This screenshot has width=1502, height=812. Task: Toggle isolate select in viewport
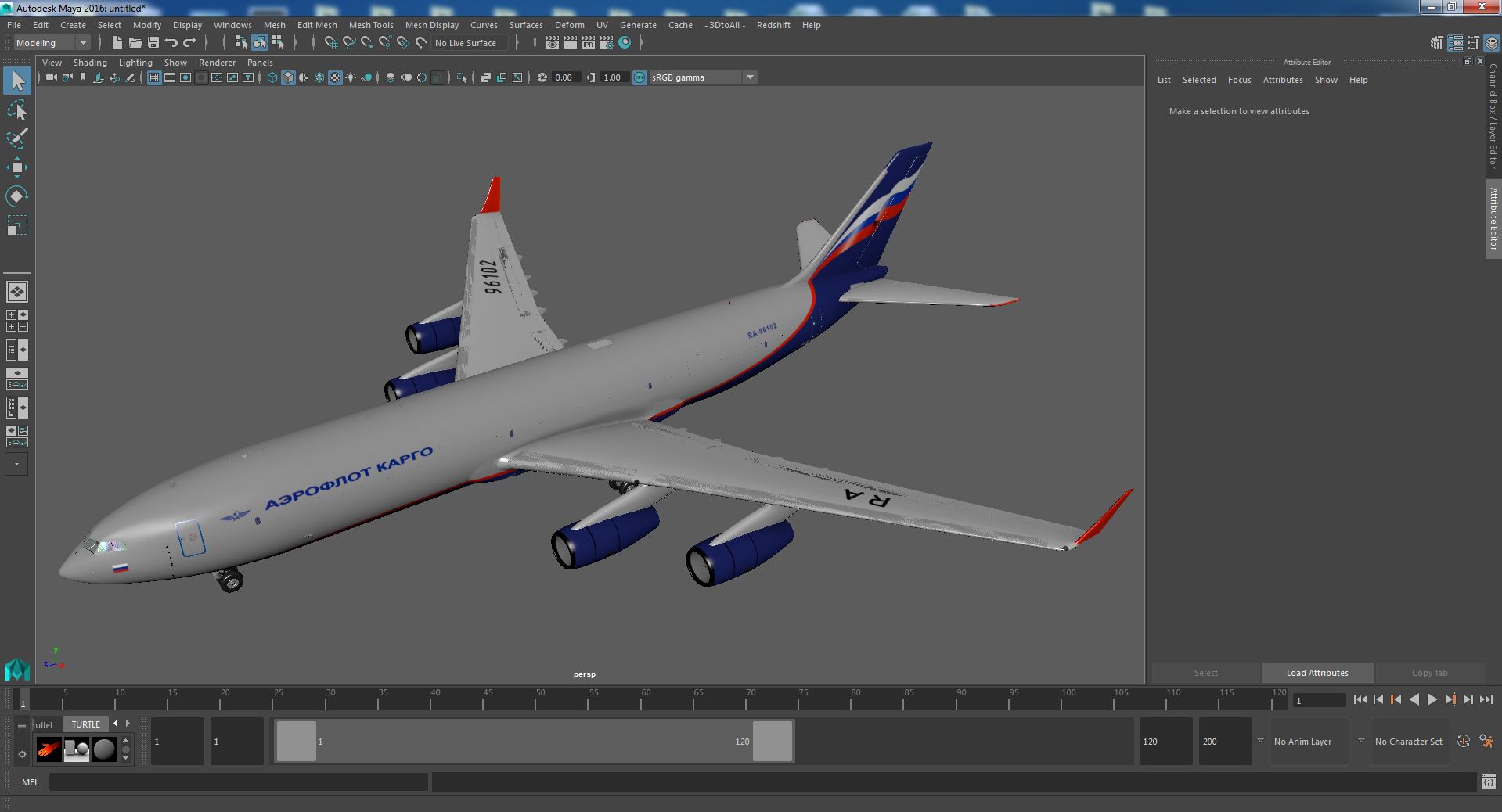click(x=462, y=77)
